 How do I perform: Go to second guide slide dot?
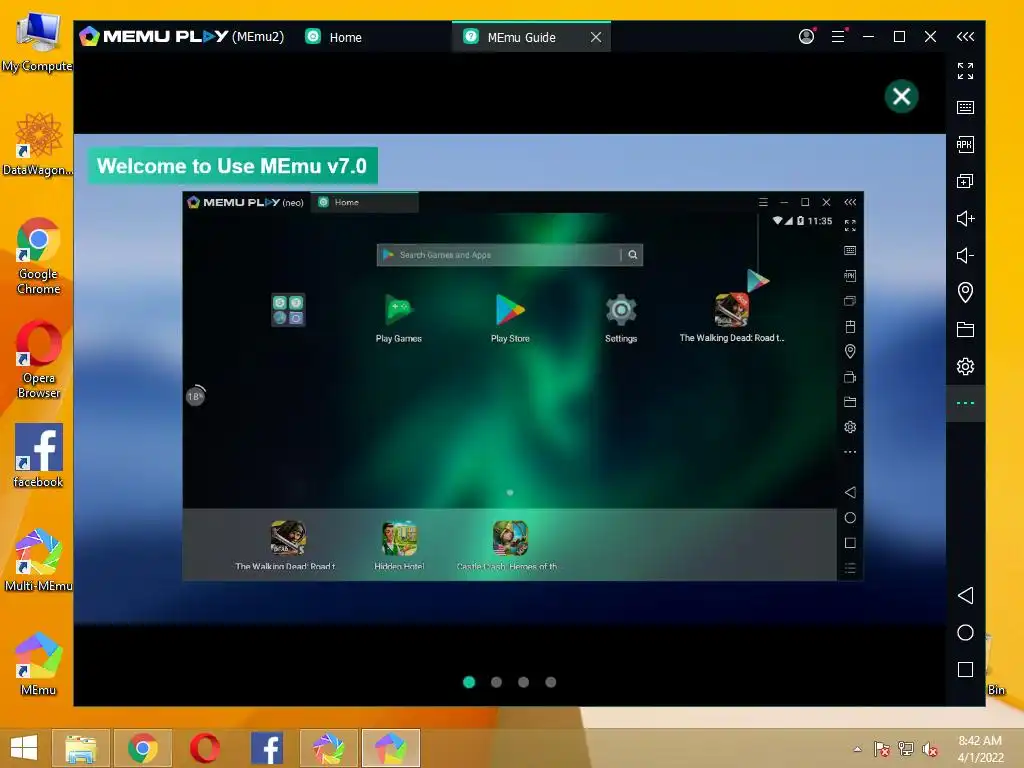[496, 682]
